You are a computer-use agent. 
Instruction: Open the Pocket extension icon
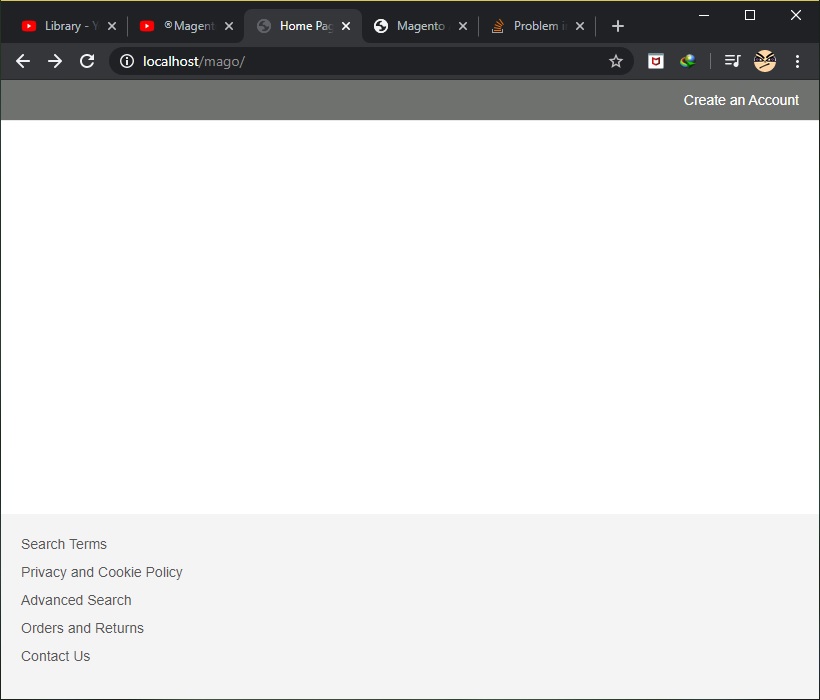click(x=656, y=61)
